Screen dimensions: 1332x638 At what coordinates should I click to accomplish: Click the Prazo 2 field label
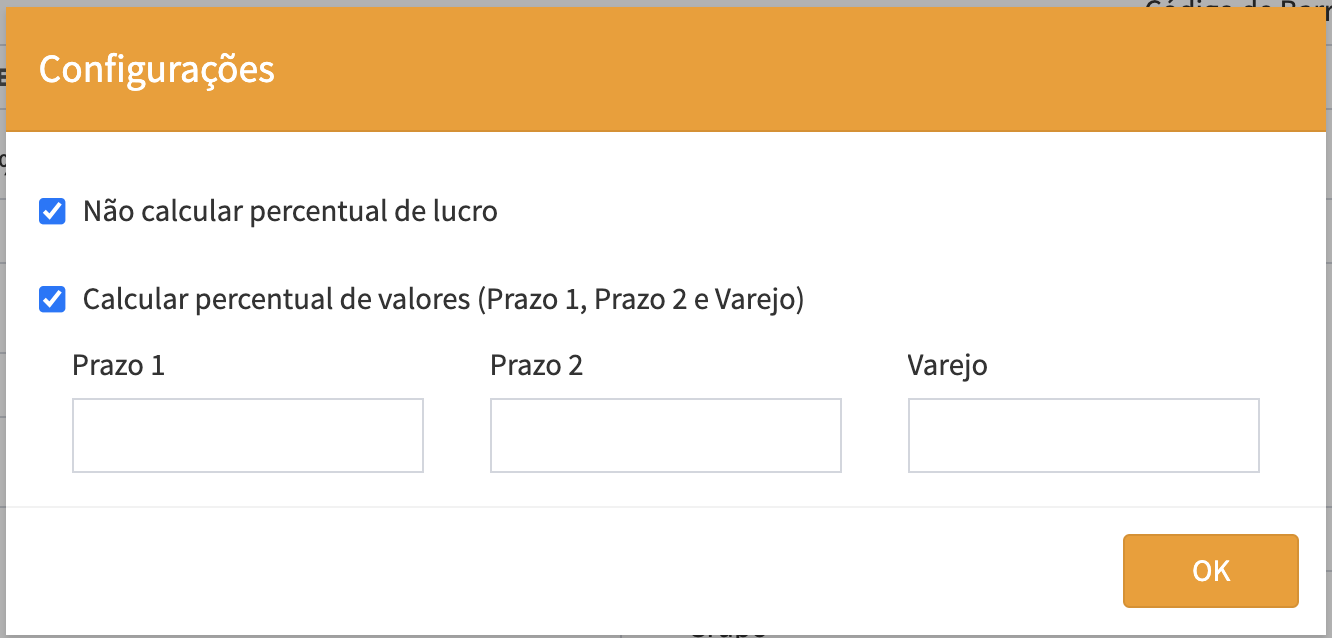coord(536,365)
